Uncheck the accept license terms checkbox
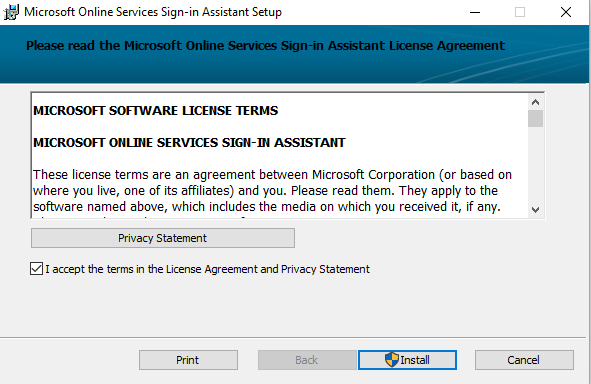This screenshot has width=591, height=384. [36, 269]
